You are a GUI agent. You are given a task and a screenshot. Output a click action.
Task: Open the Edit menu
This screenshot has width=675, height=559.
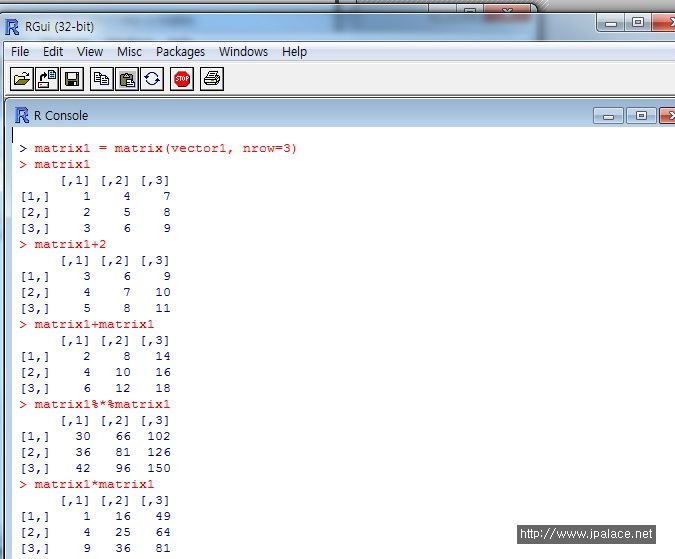(53, 52)
